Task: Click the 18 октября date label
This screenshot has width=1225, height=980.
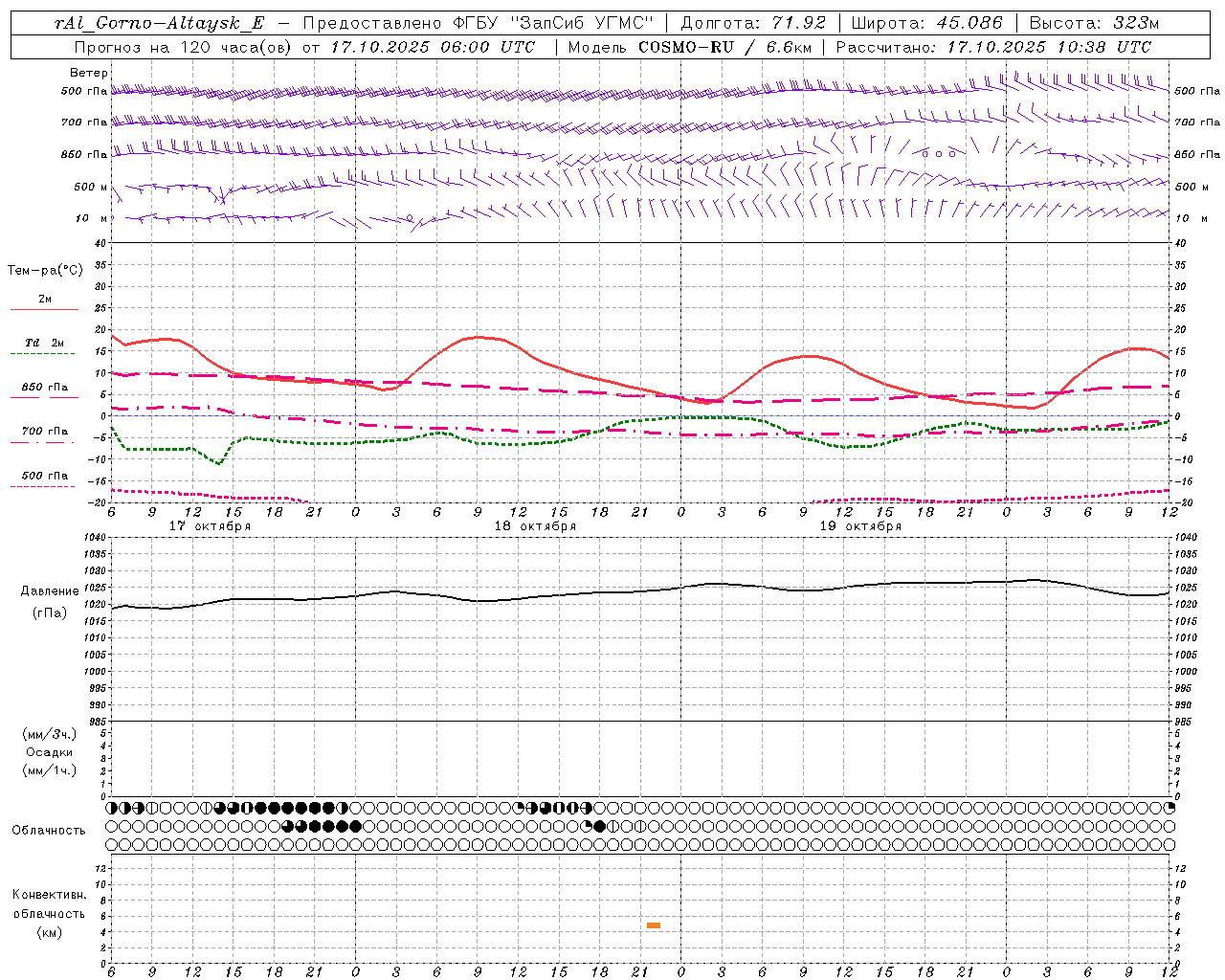Action: point(535,526)
